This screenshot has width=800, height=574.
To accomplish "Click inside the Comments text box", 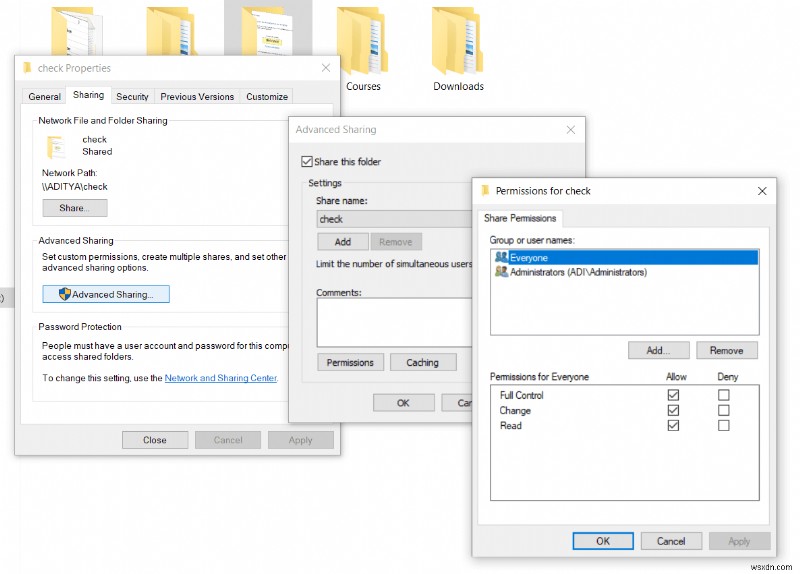I will coord(394,322).
